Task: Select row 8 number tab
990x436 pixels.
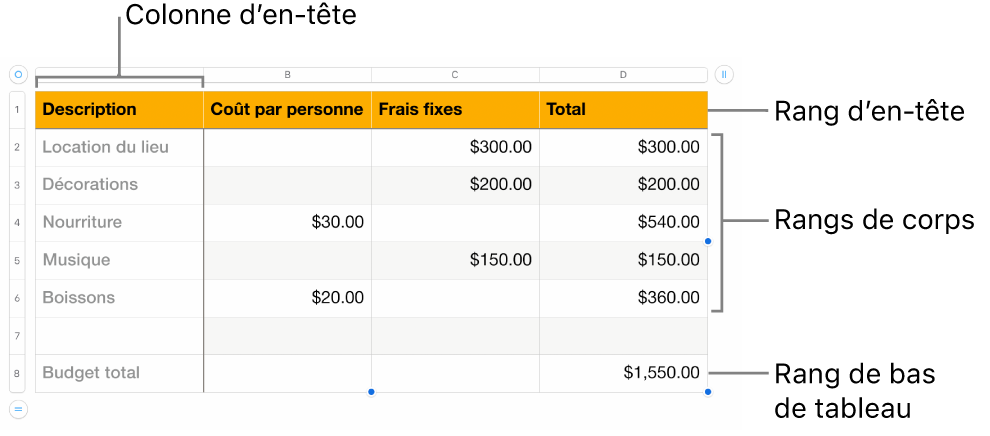Action: (x=18, y=373)
